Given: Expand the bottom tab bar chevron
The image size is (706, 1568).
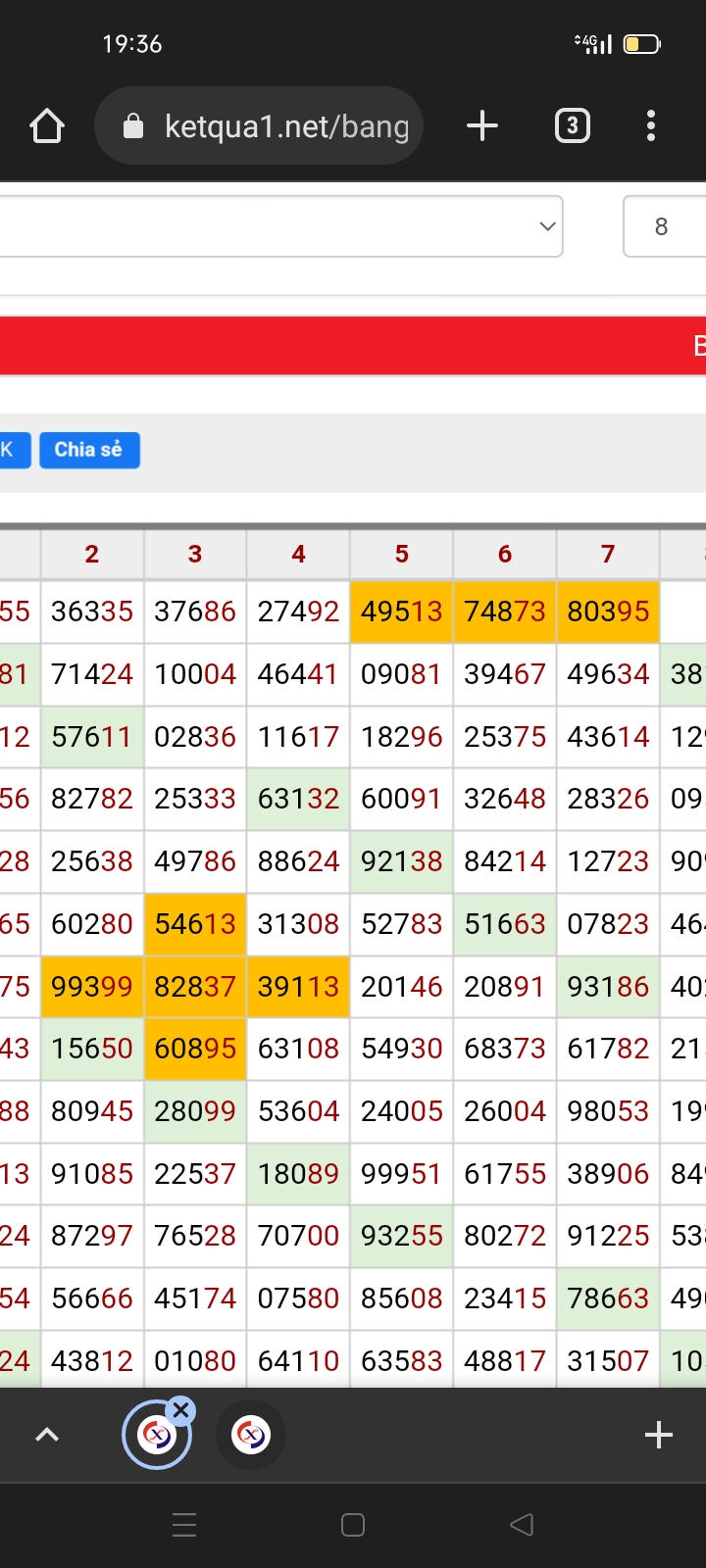Looking at the screenshot, I should pyautogui.click(x=47, y=1436).
